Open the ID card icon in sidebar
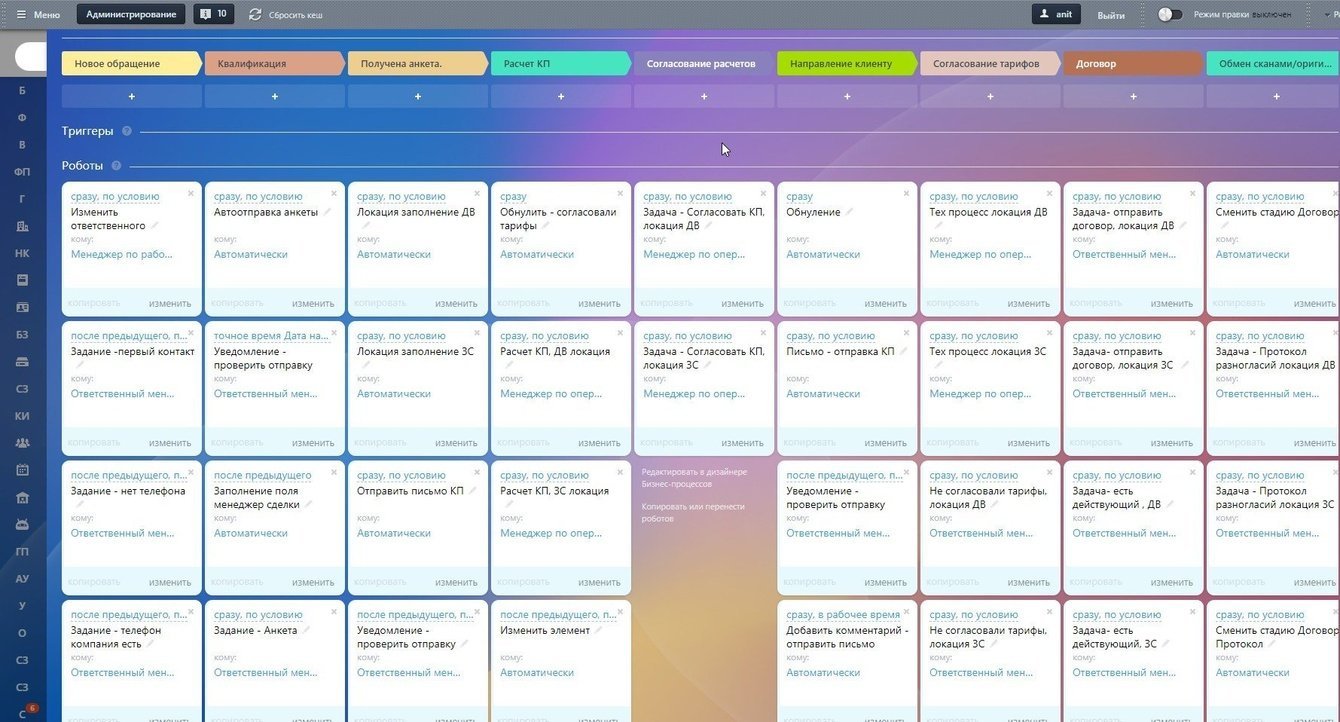Screen dimensions: 1340x722 (22, 307)
